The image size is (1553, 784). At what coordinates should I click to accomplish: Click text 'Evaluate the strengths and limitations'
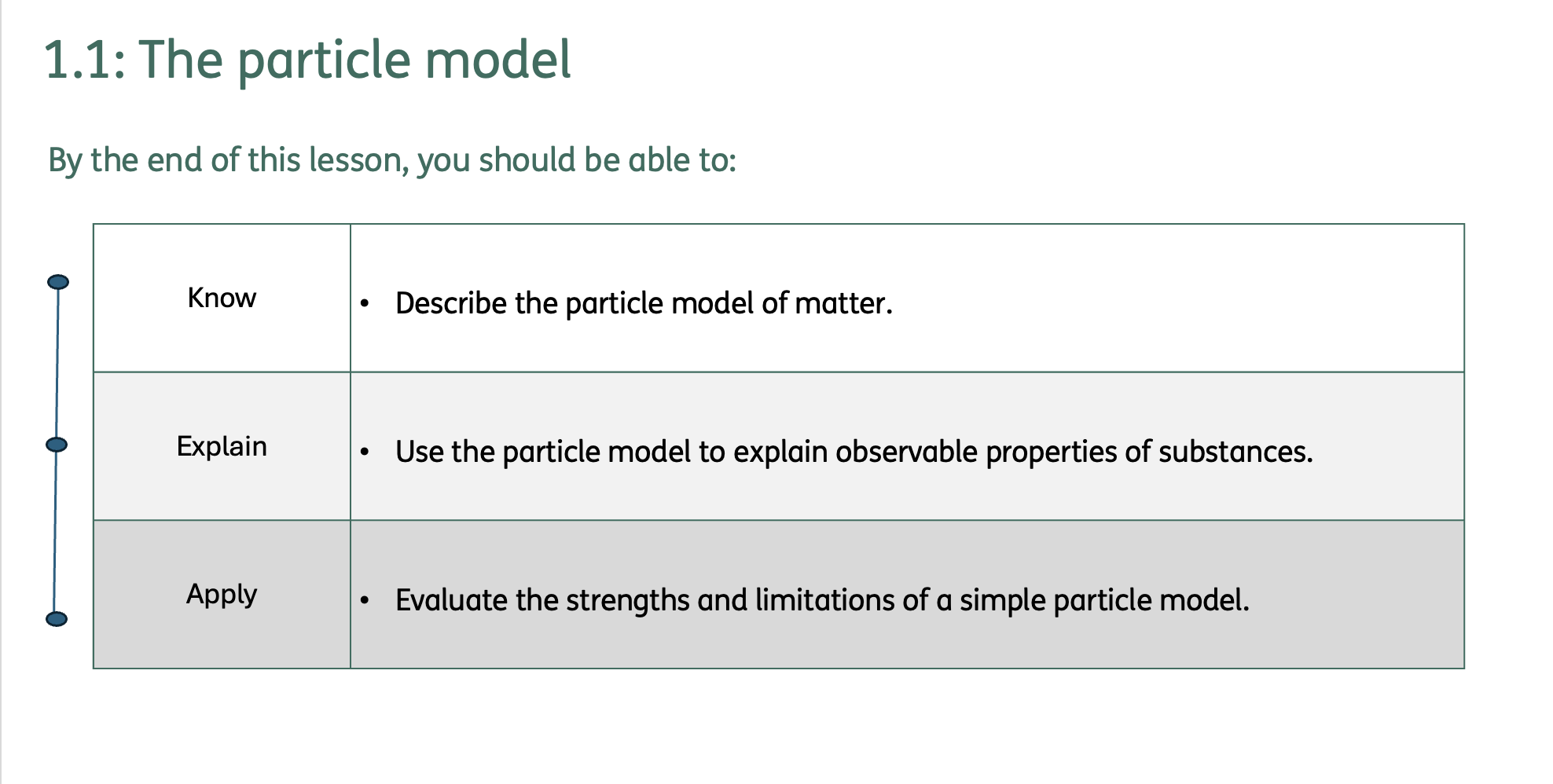pos(644,600)
